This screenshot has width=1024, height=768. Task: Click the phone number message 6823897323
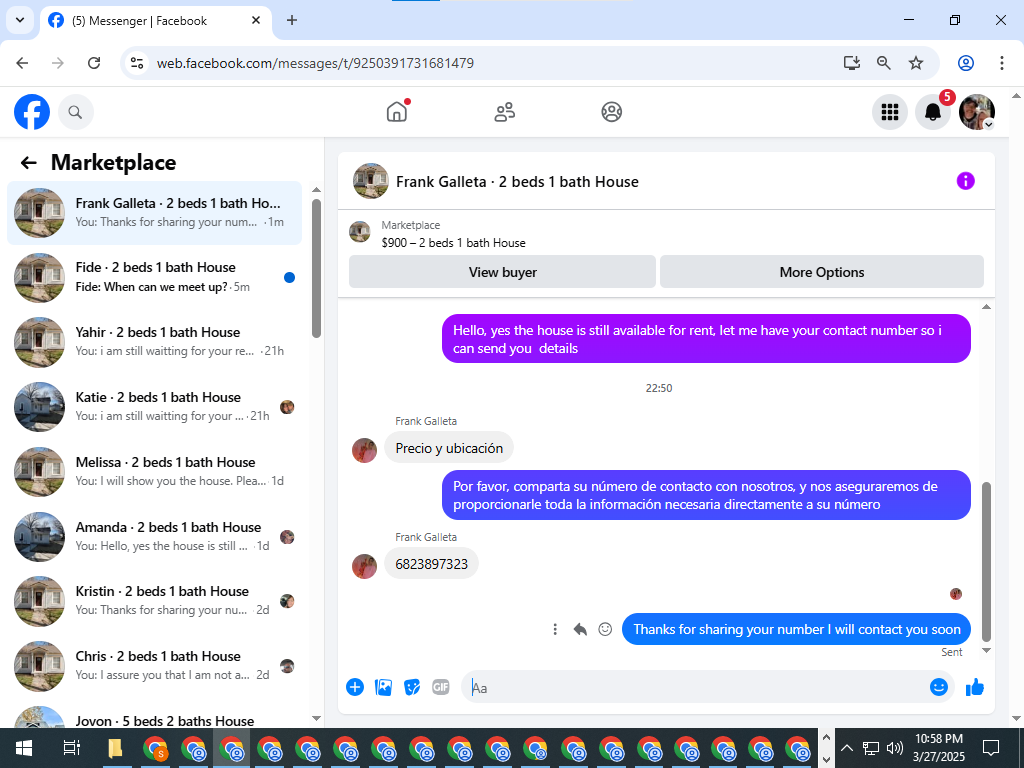431,564
